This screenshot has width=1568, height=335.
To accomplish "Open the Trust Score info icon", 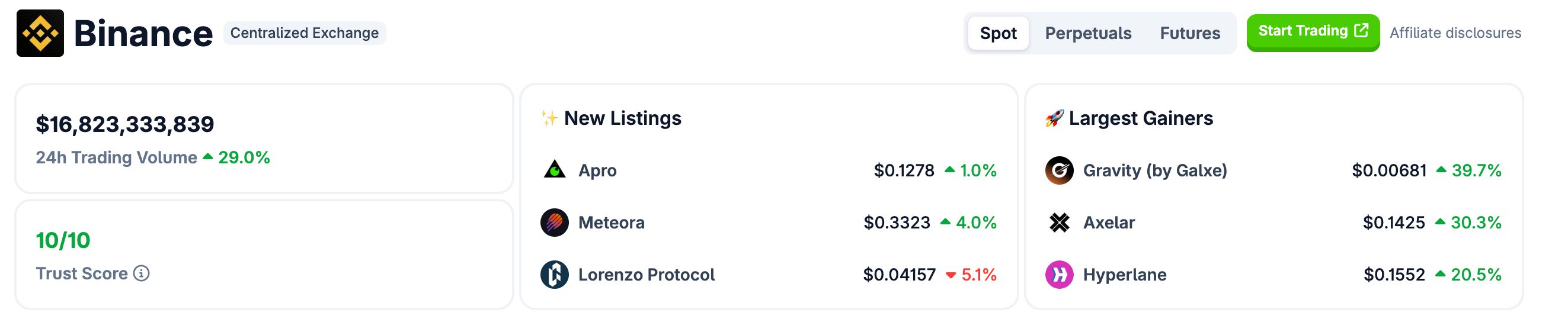I will [141, 273].
